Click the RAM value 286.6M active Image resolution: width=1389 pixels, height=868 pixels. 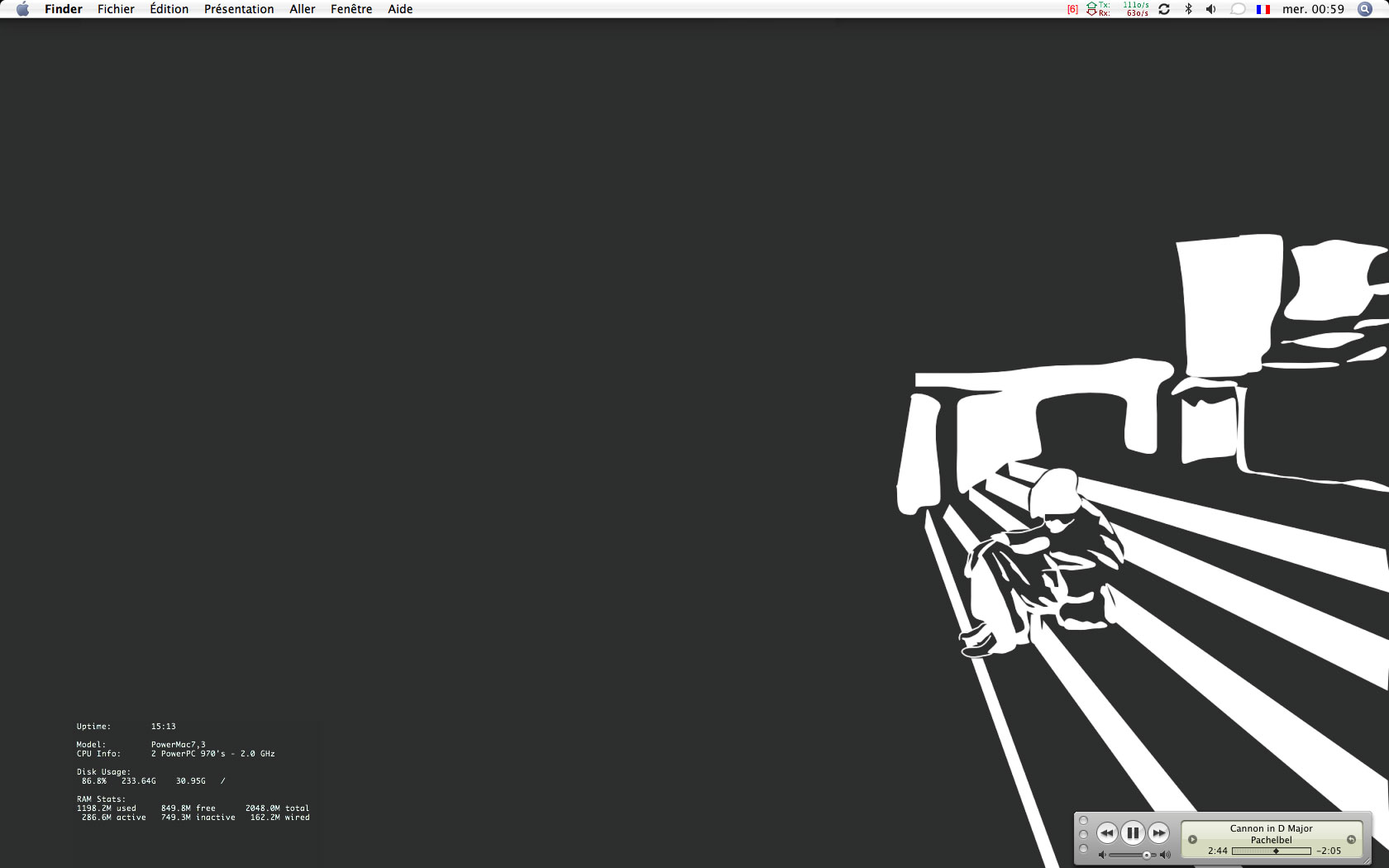[x=114, y=818]
